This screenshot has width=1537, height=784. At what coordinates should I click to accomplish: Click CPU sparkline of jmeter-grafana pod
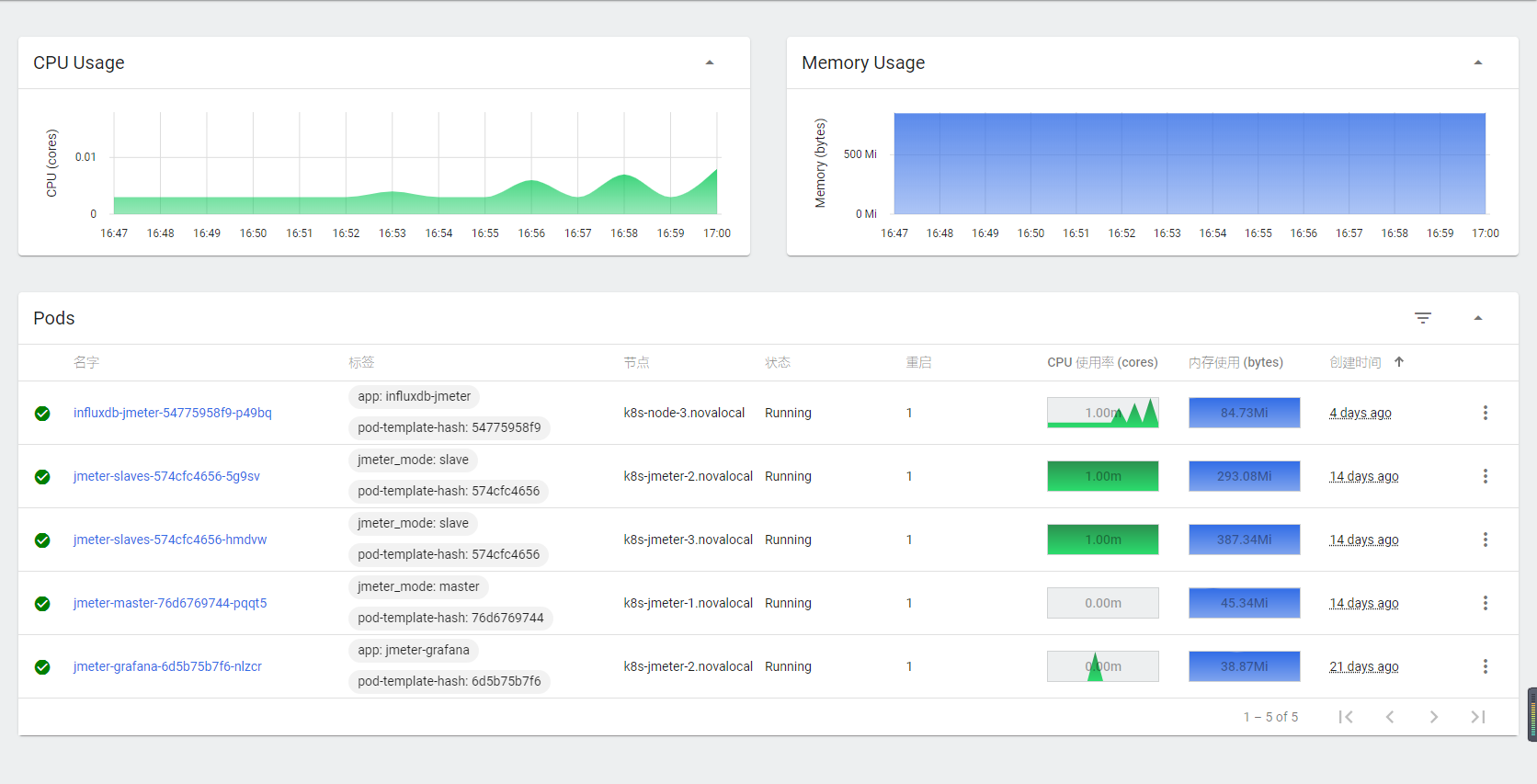tap(1103, 666)
